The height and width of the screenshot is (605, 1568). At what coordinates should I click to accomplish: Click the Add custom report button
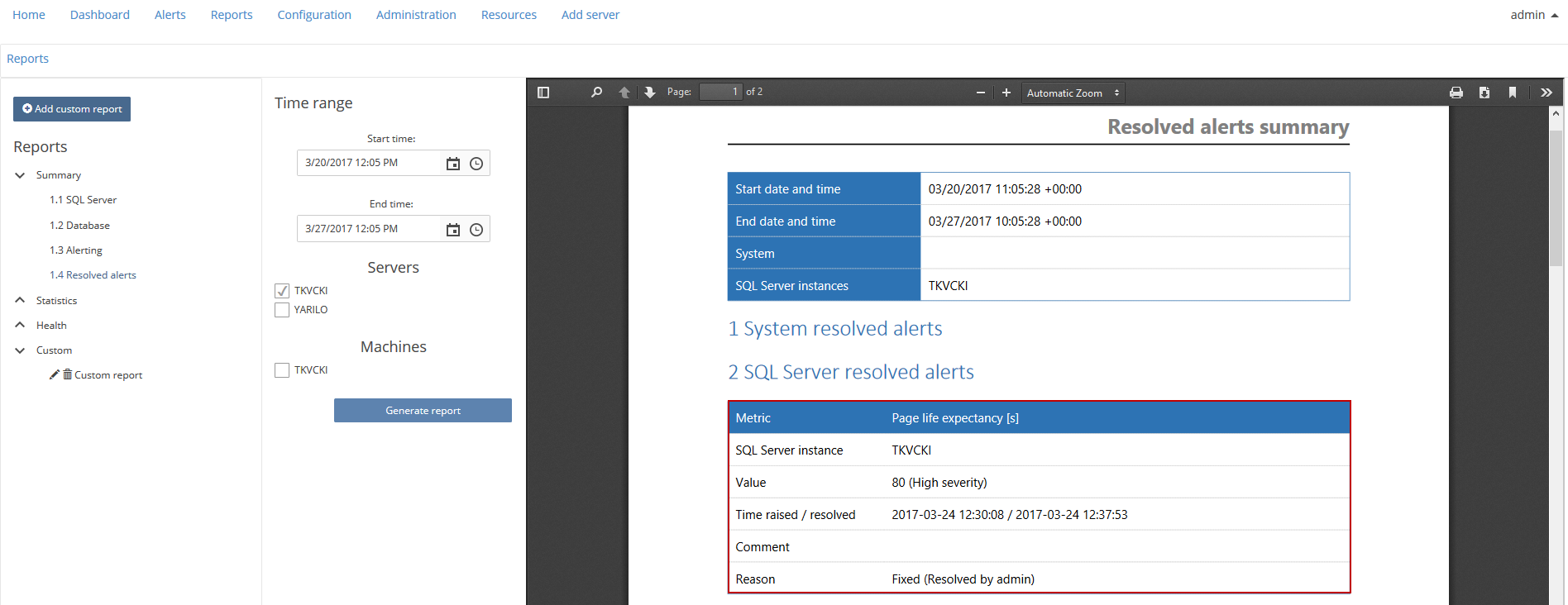click(x=72, y=109)
